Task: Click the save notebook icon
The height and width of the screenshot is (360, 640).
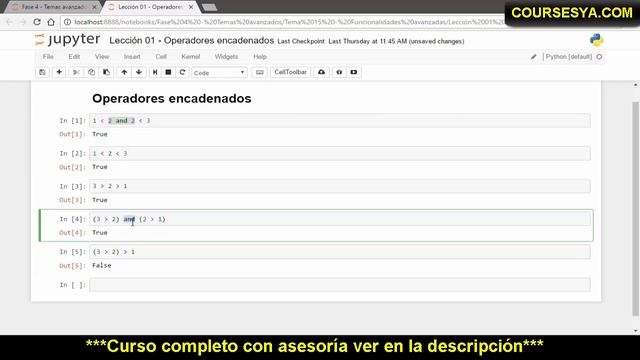Action: [x=42, y=72]
